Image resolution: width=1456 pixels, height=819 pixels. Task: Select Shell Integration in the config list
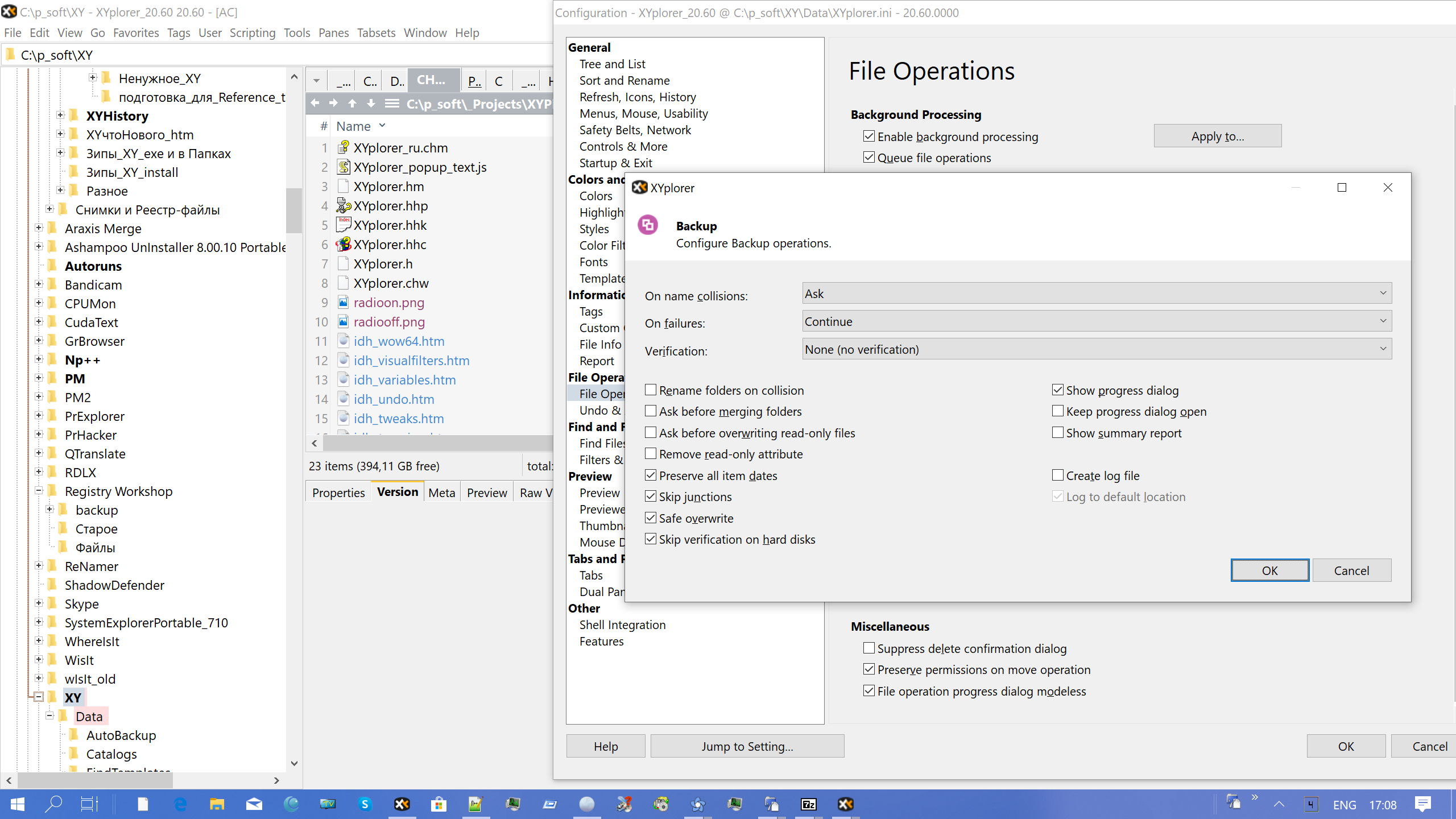(x=622, y=624)
